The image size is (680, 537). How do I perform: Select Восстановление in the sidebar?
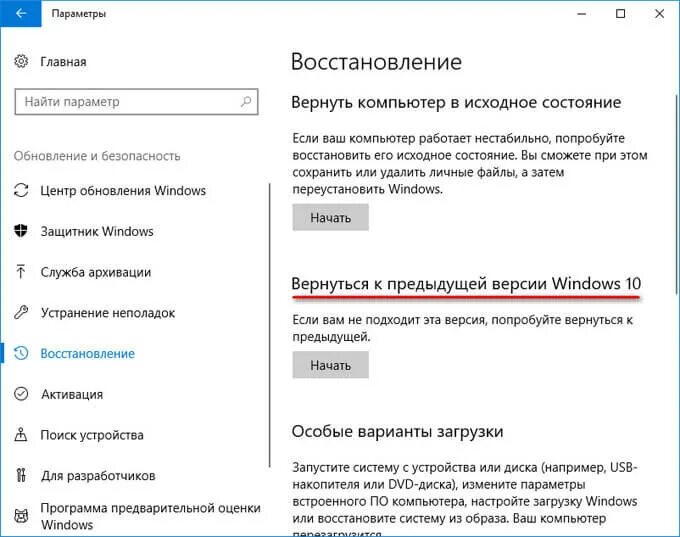tap(88, 354)
